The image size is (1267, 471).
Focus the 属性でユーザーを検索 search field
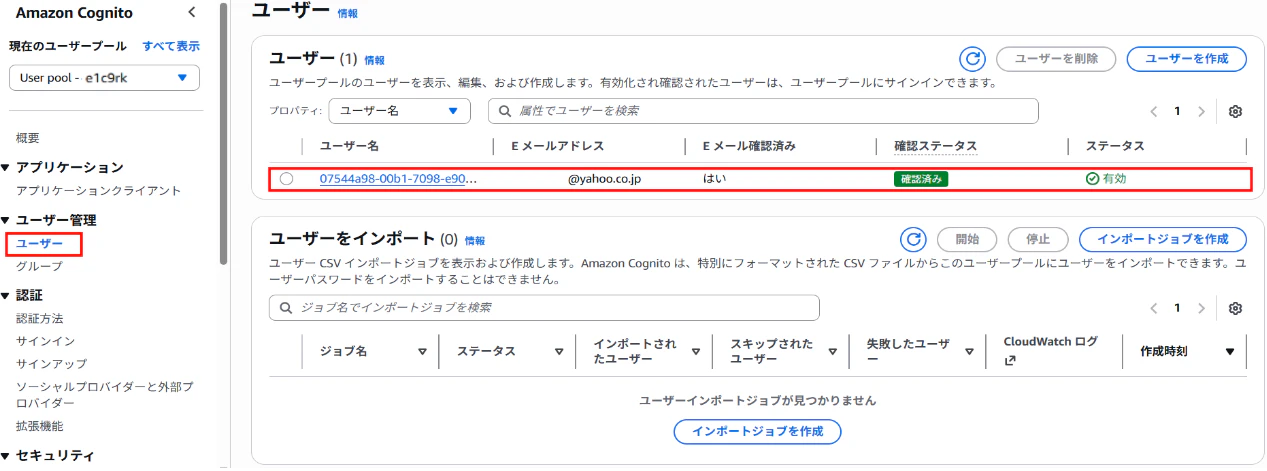tap(763, 111)
